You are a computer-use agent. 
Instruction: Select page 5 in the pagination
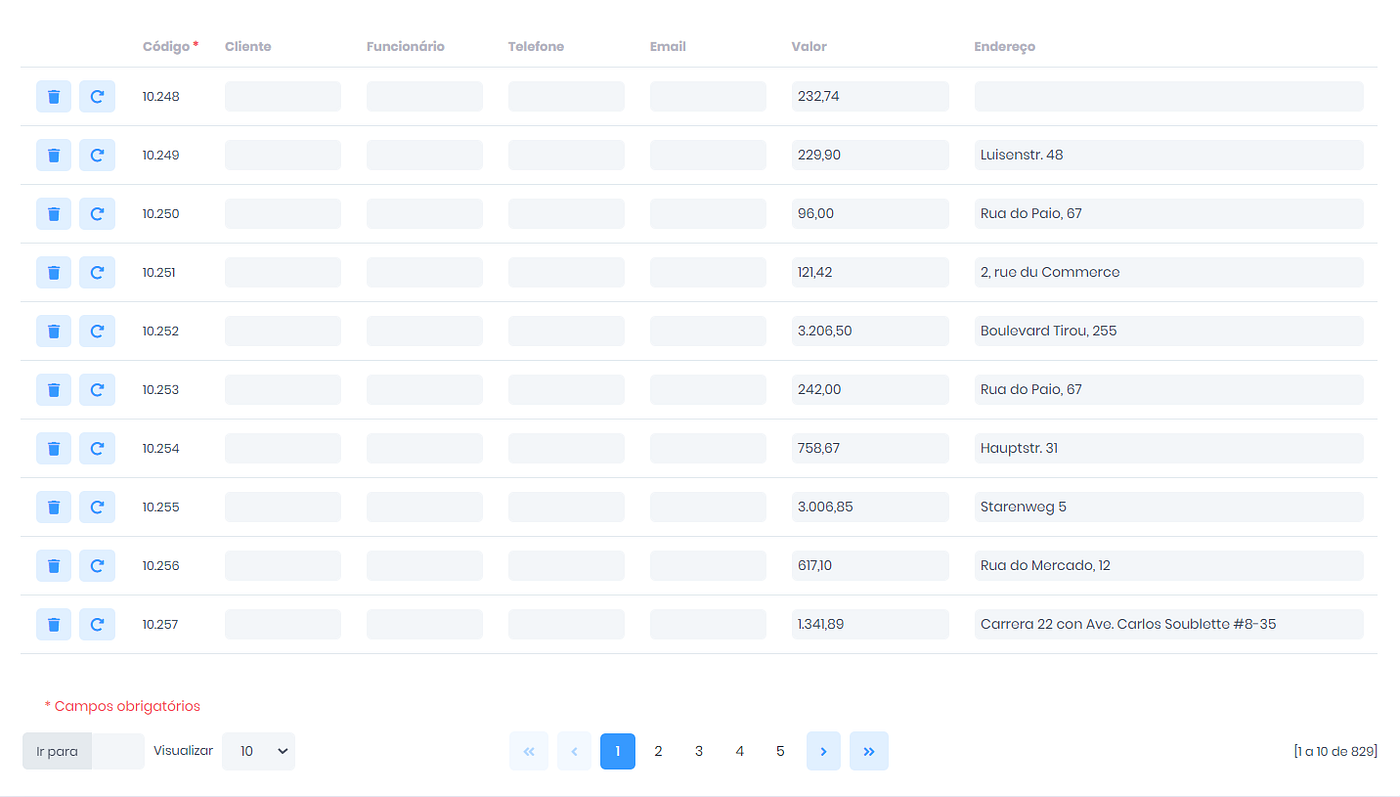tap(780, 751)
